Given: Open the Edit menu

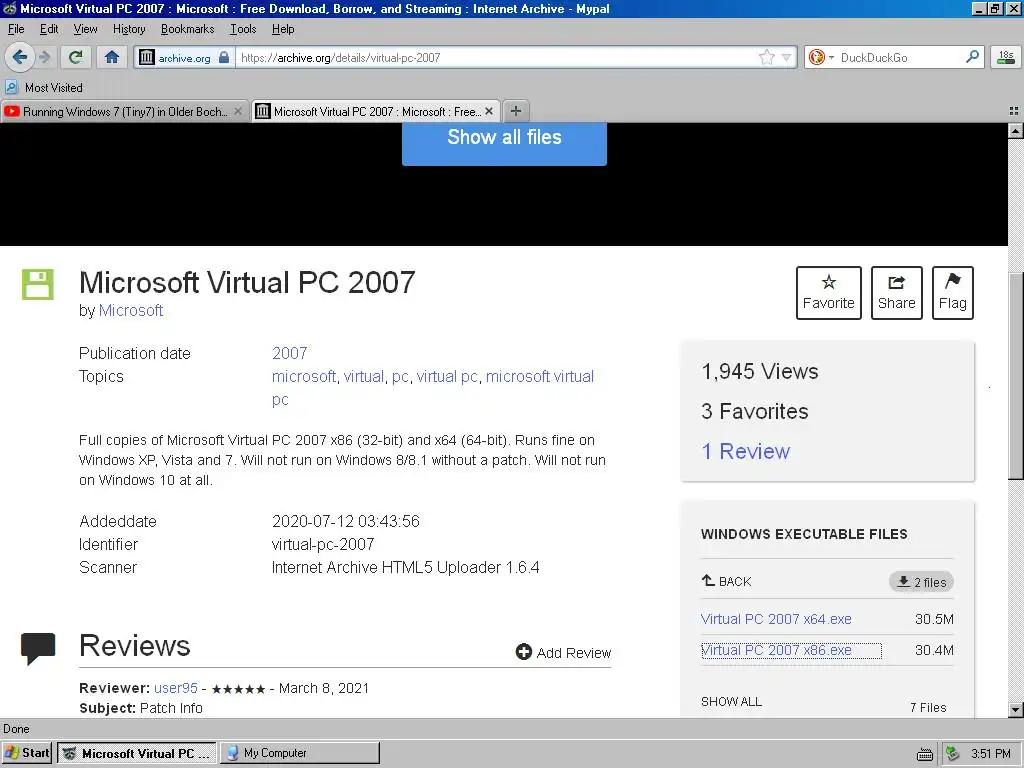Looking at the screenshot, I should coord(48,29).
